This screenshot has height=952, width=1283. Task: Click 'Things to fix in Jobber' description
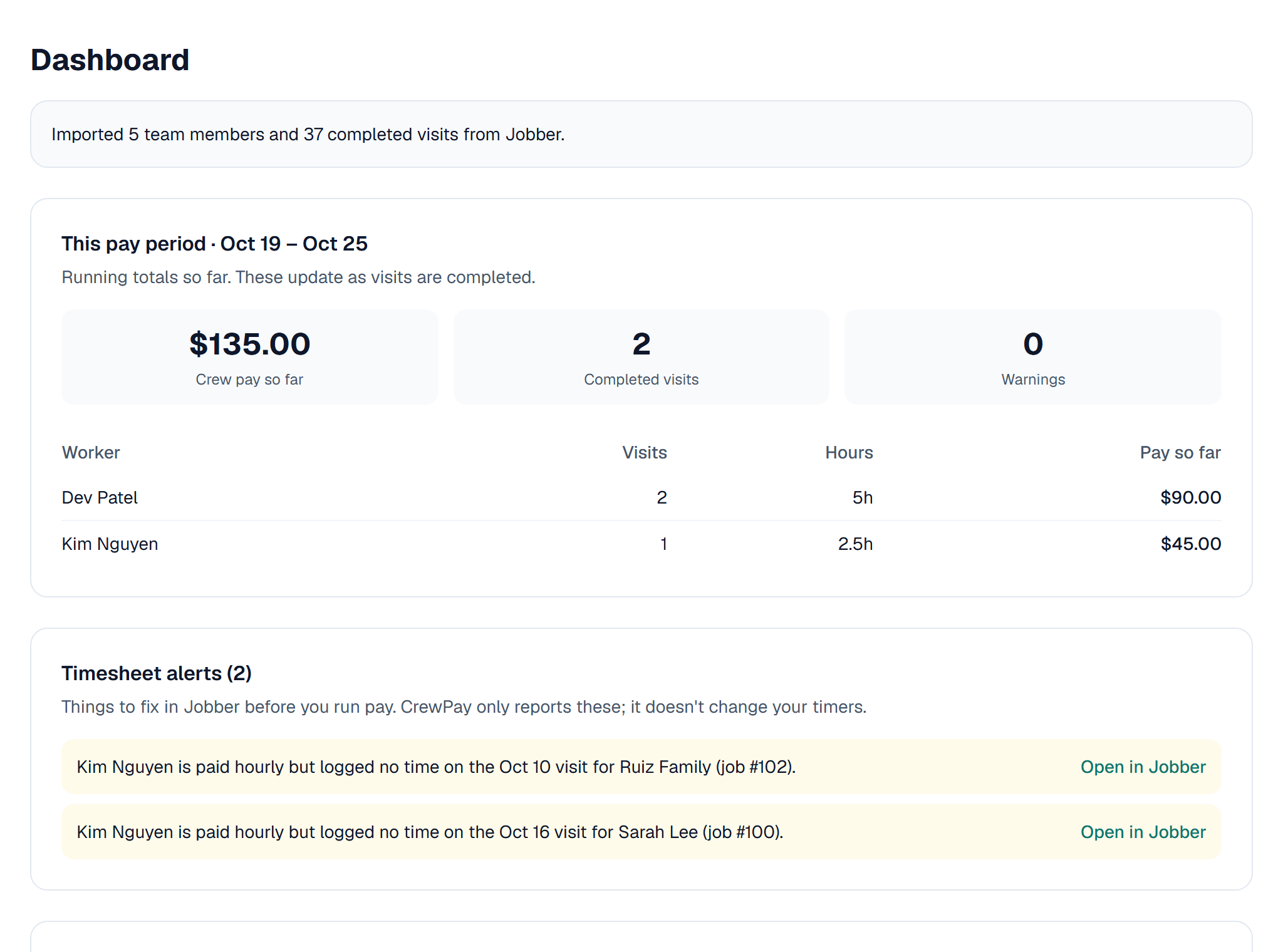(464, 706)
